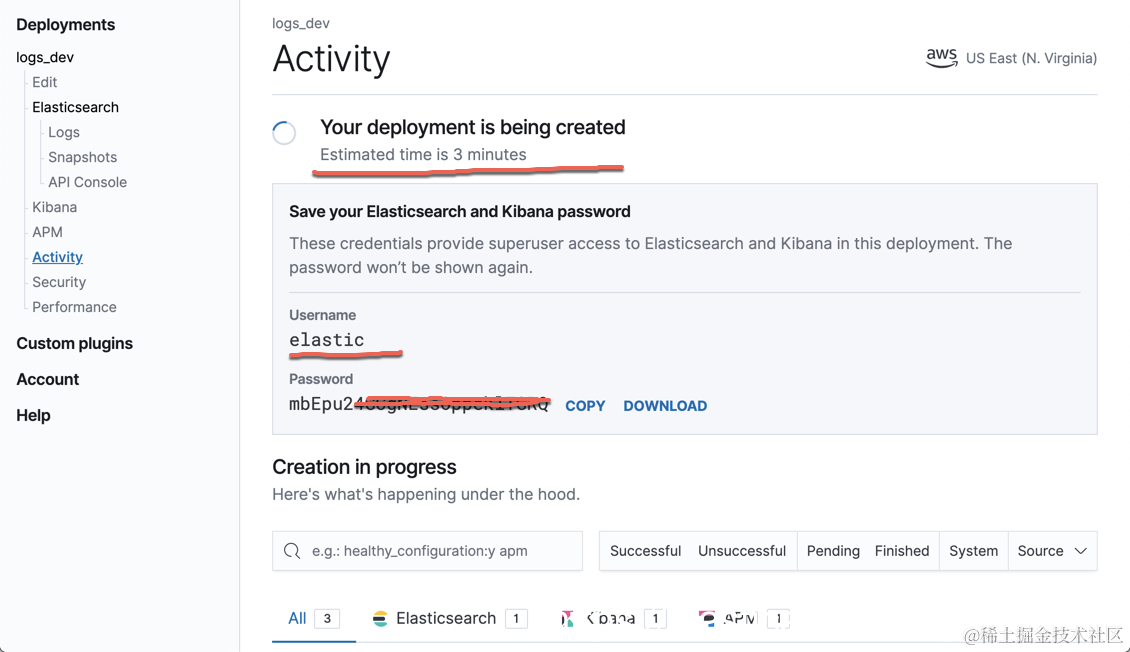This screenshot has height=652, width=1130.
Task: Click the search magnifier icon
Action: (292, 551)
